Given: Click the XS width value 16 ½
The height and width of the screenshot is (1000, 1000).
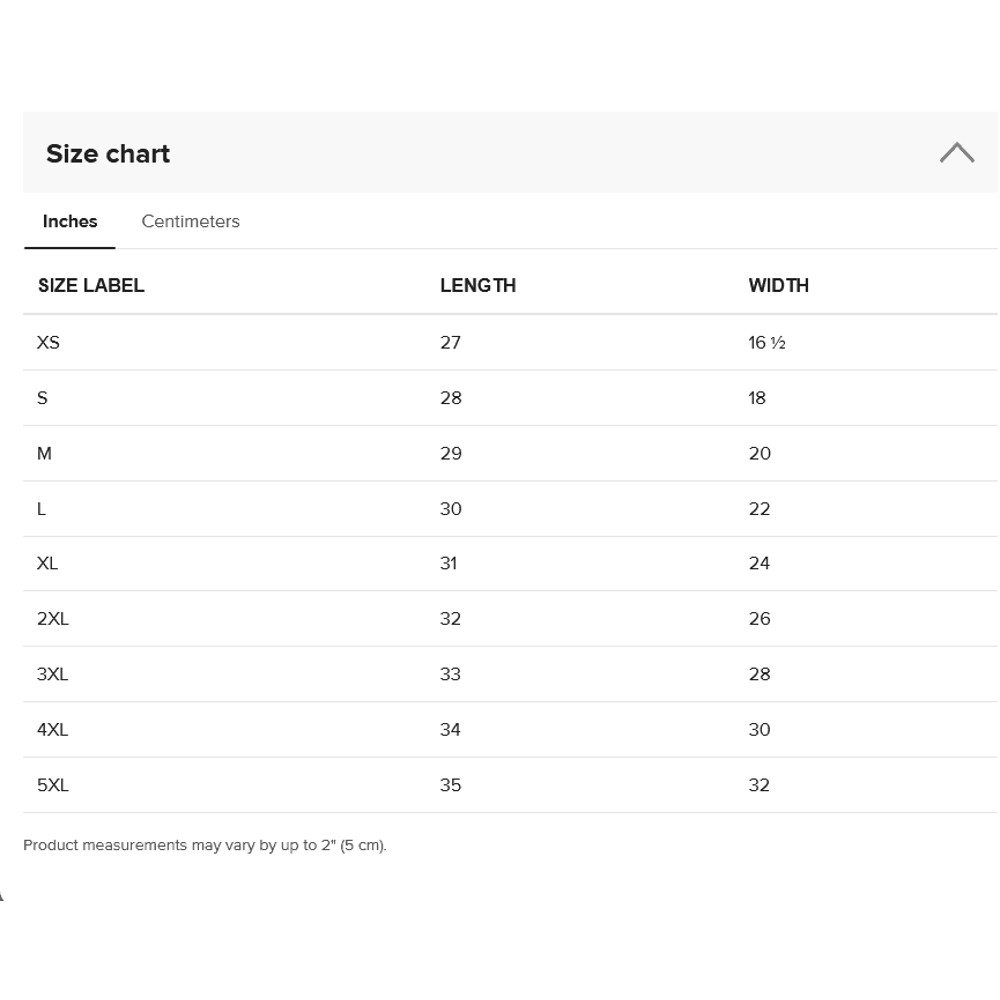Looking at the screenshot, I should [766, 343].
